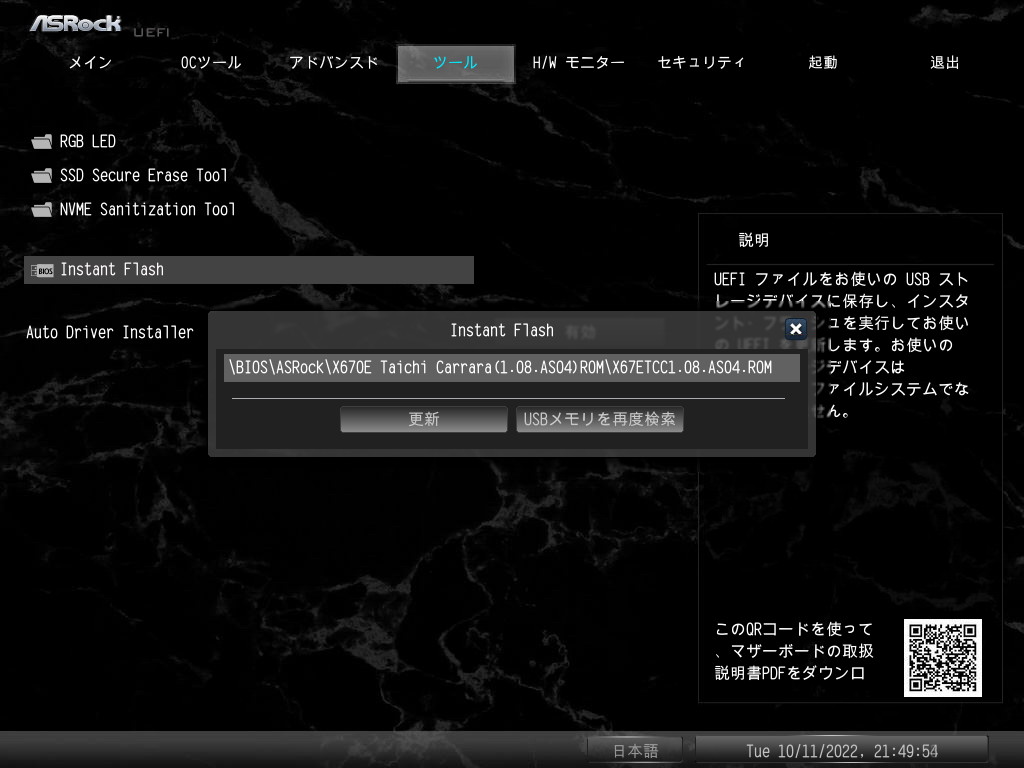Select the ツール tab
1024x768 pixels.
click(x=456, y=63)
